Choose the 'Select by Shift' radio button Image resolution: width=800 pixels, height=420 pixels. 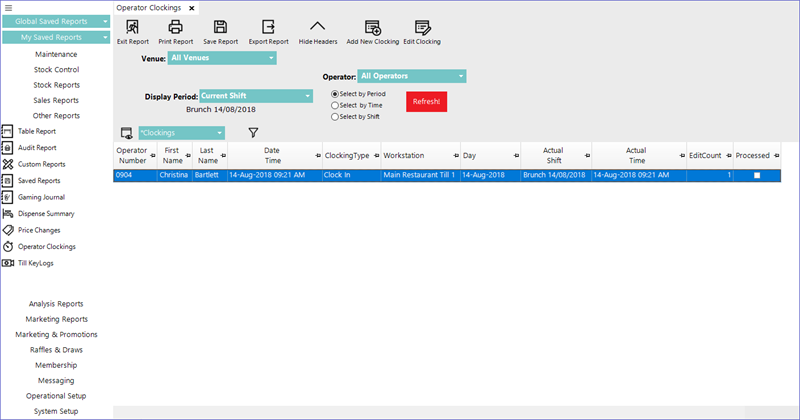(x=335, y=117)
